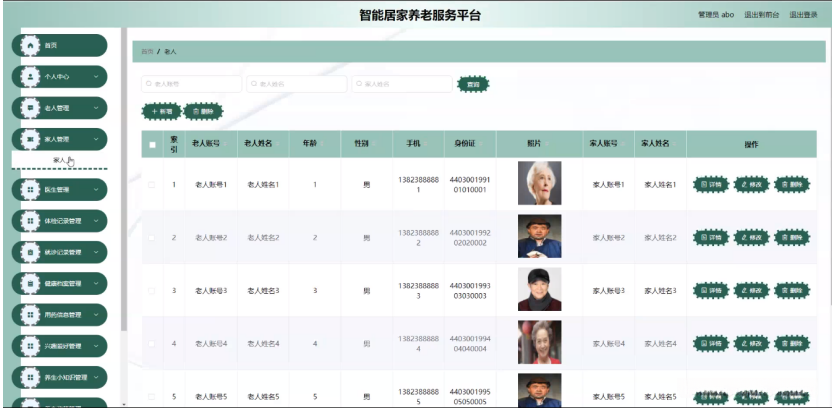Screen dimensions: 832x408
Task: Sort by the 手机 column arrows
Action: point(426,144)
